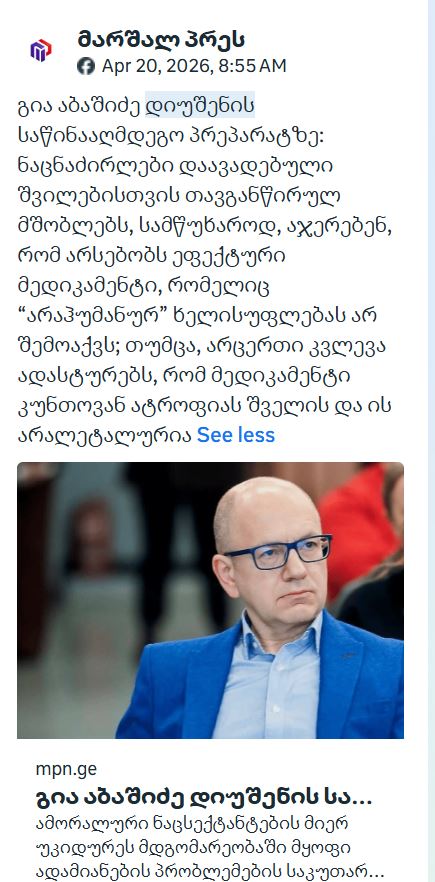Open the article preview photo of bald man

coord(210,600)
